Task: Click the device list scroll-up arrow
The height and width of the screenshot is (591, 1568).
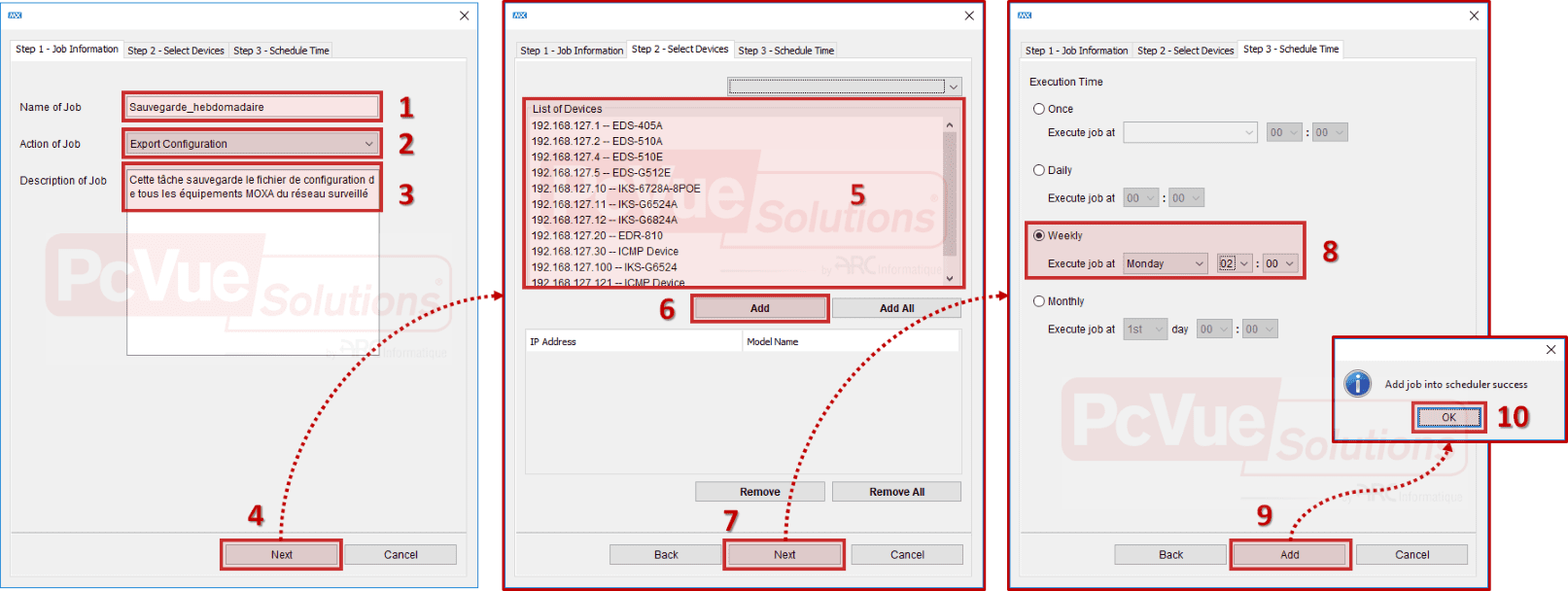Action: (950, 125)
